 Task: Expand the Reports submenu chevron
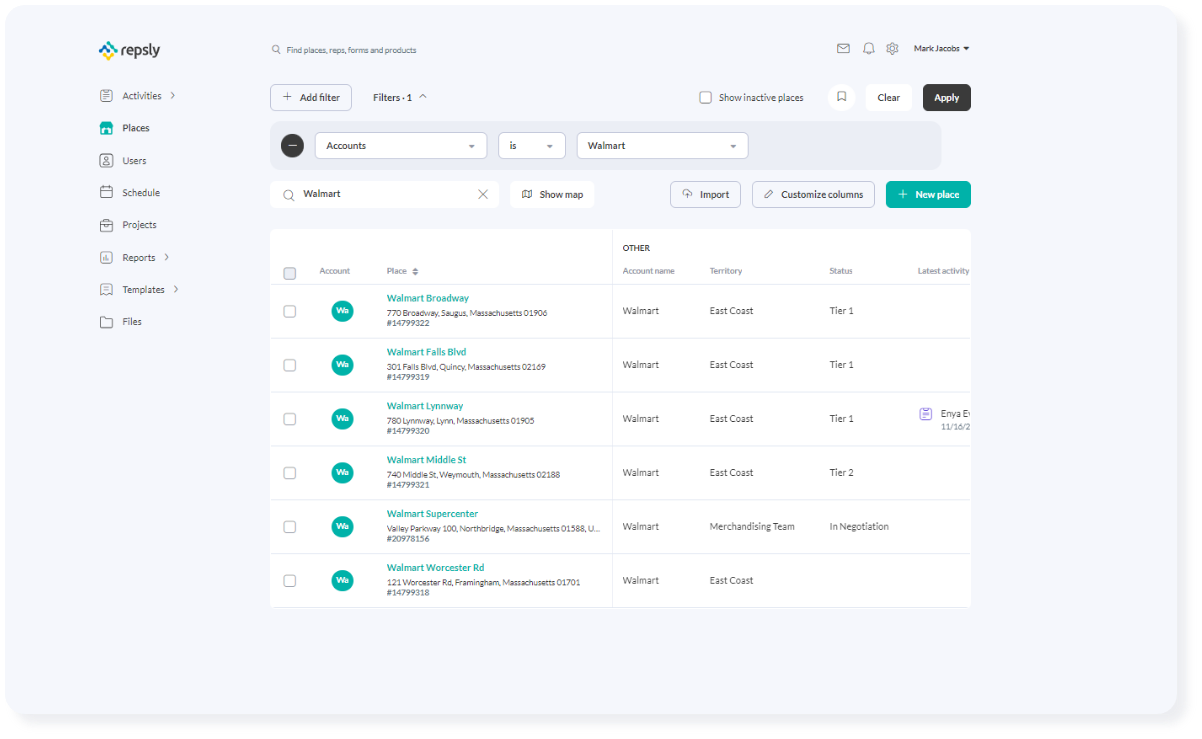167,257
